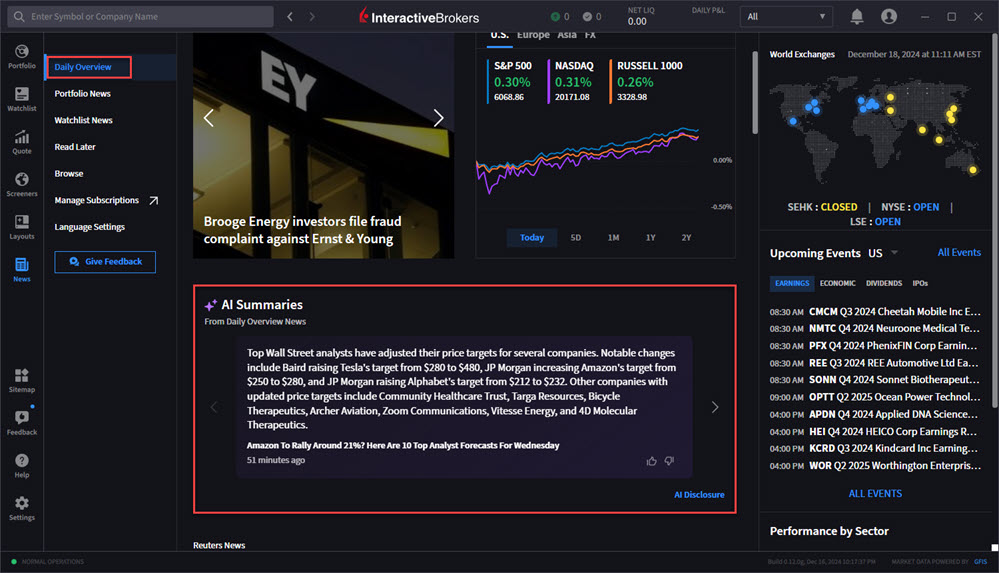Switch to the U.S. market tab
The image size is (999, 573).
500,36
